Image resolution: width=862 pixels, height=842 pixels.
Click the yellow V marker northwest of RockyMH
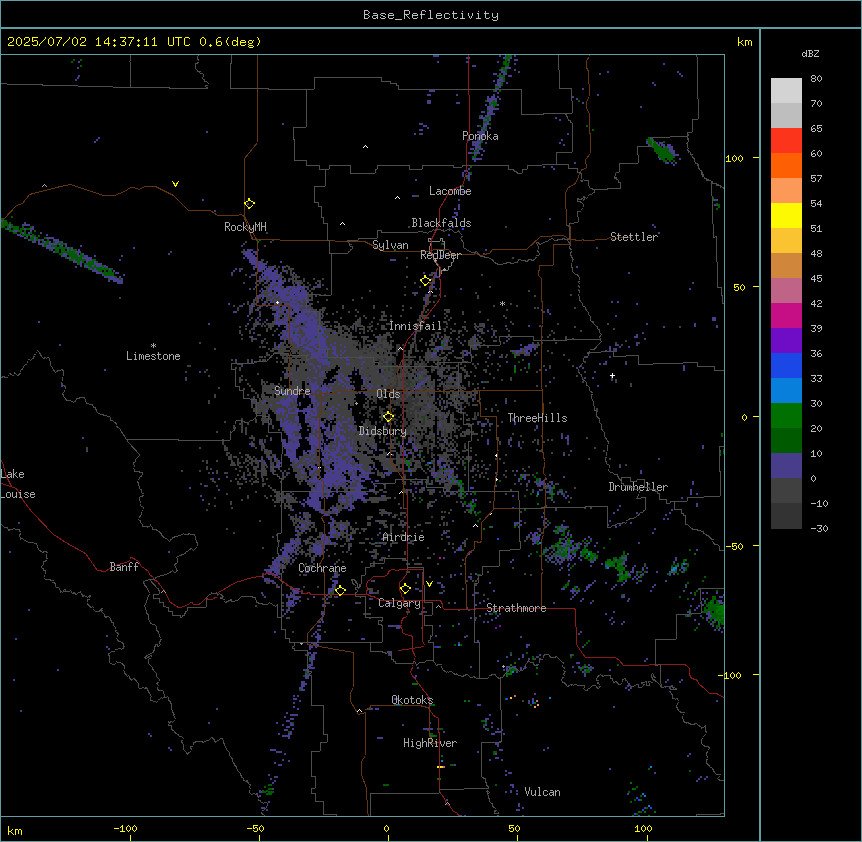coord(175,184)
